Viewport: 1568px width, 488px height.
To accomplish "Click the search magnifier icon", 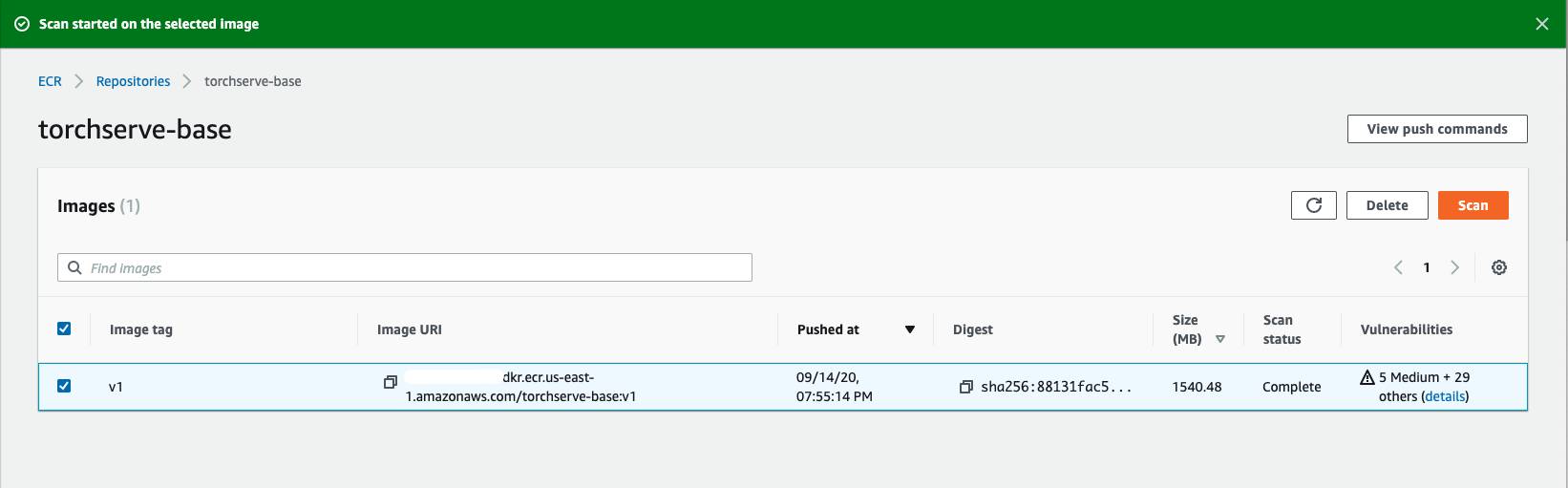I will tap(74, 267).
